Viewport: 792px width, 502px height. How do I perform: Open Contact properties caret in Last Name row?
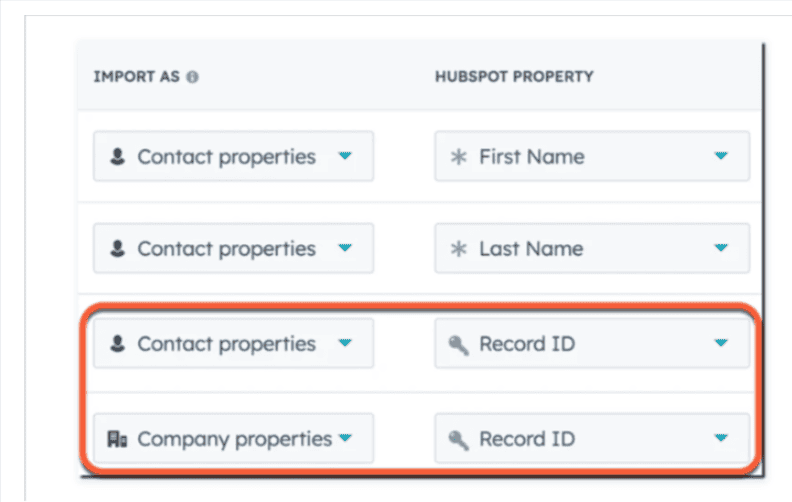[x=345, y=248]
